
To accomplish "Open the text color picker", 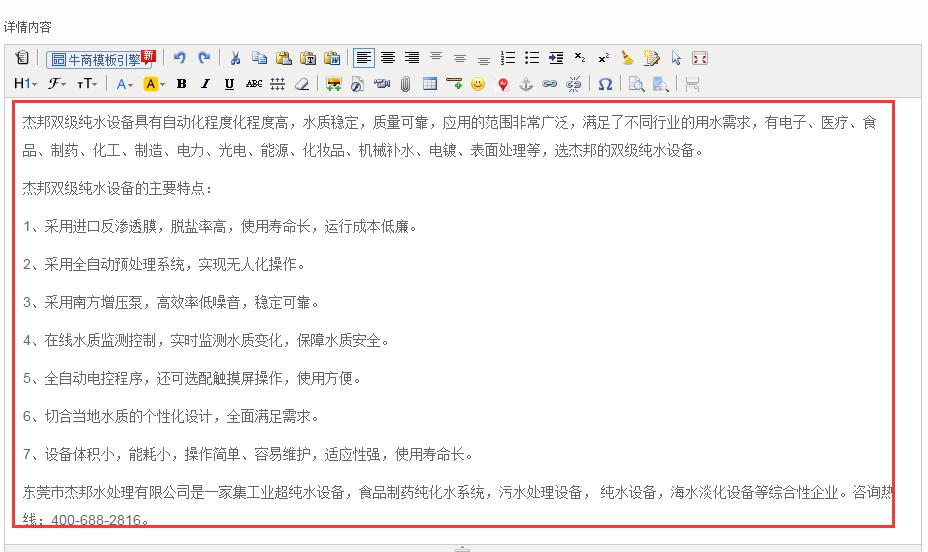I will (124, 84).
